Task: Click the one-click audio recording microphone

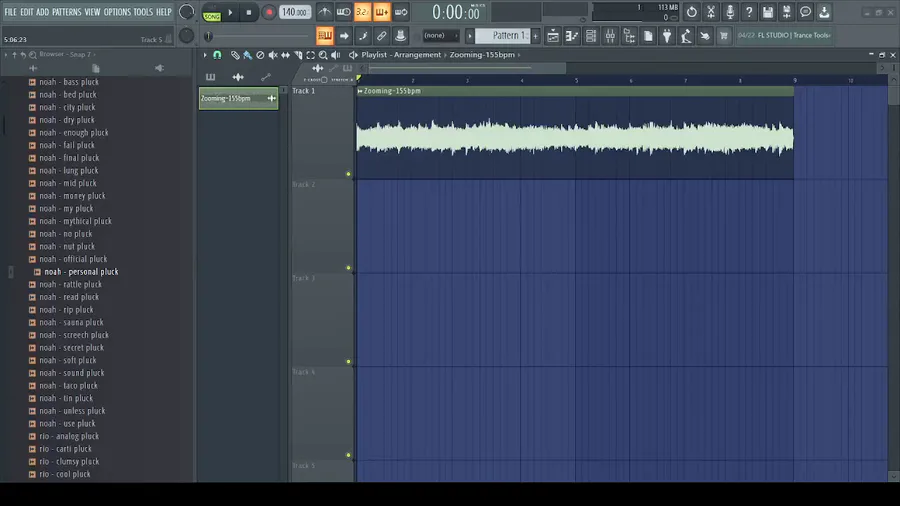Action: pos(730,12)
